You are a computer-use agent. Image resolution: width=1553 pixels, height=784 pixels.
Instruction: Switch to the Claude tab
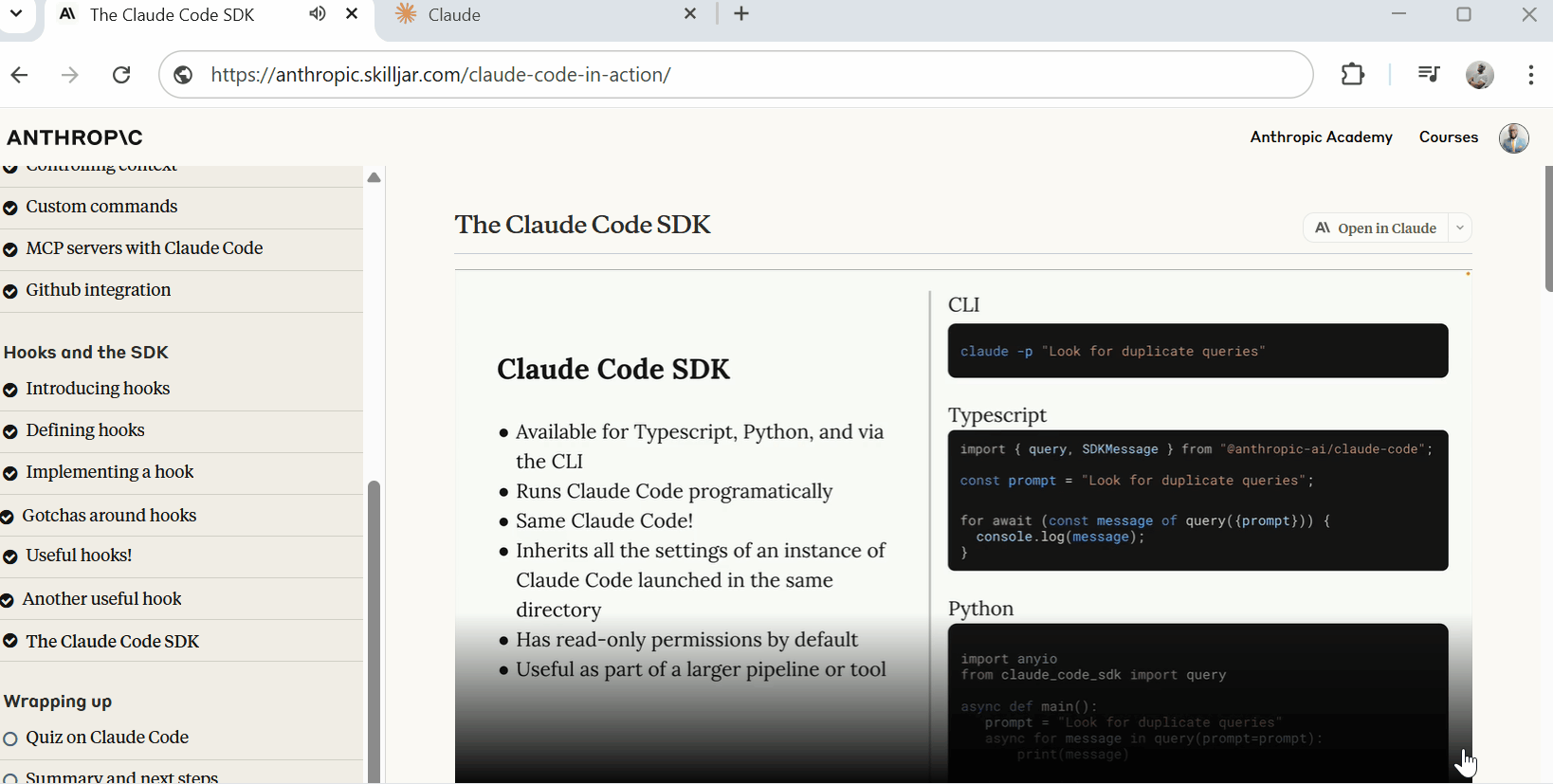(454, 15)
